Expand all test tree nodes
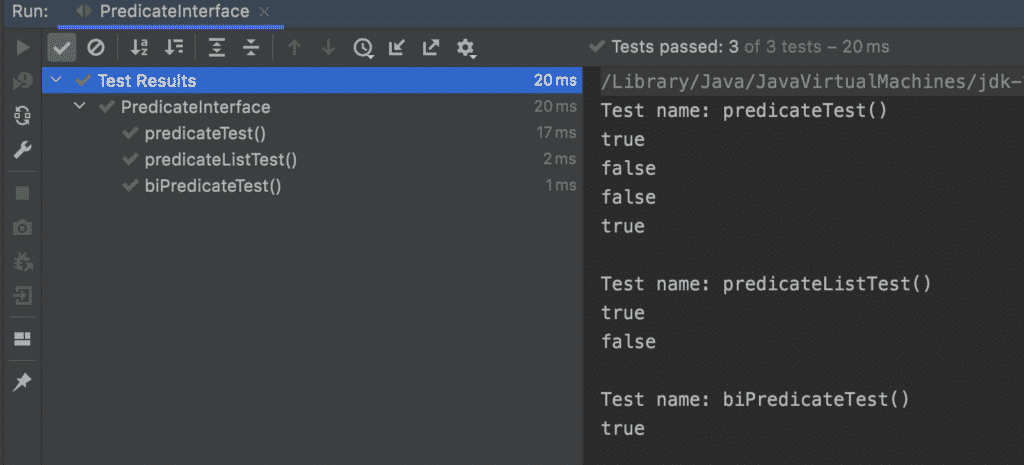The height and width of the screenshot is (465, 1024). coord(216,47)
